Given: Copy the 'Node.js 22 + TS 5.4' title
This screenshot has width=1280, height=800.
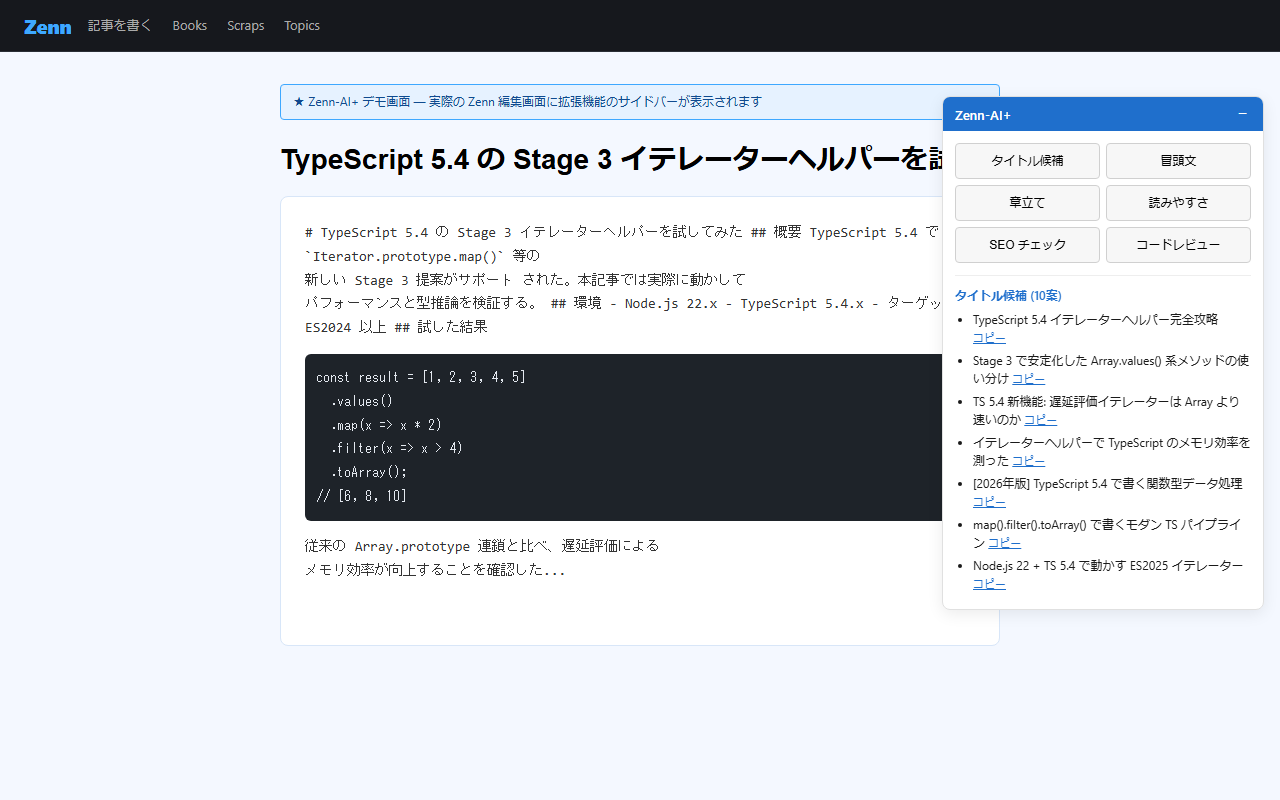Looking at the screenshot, I should [989, 584].
